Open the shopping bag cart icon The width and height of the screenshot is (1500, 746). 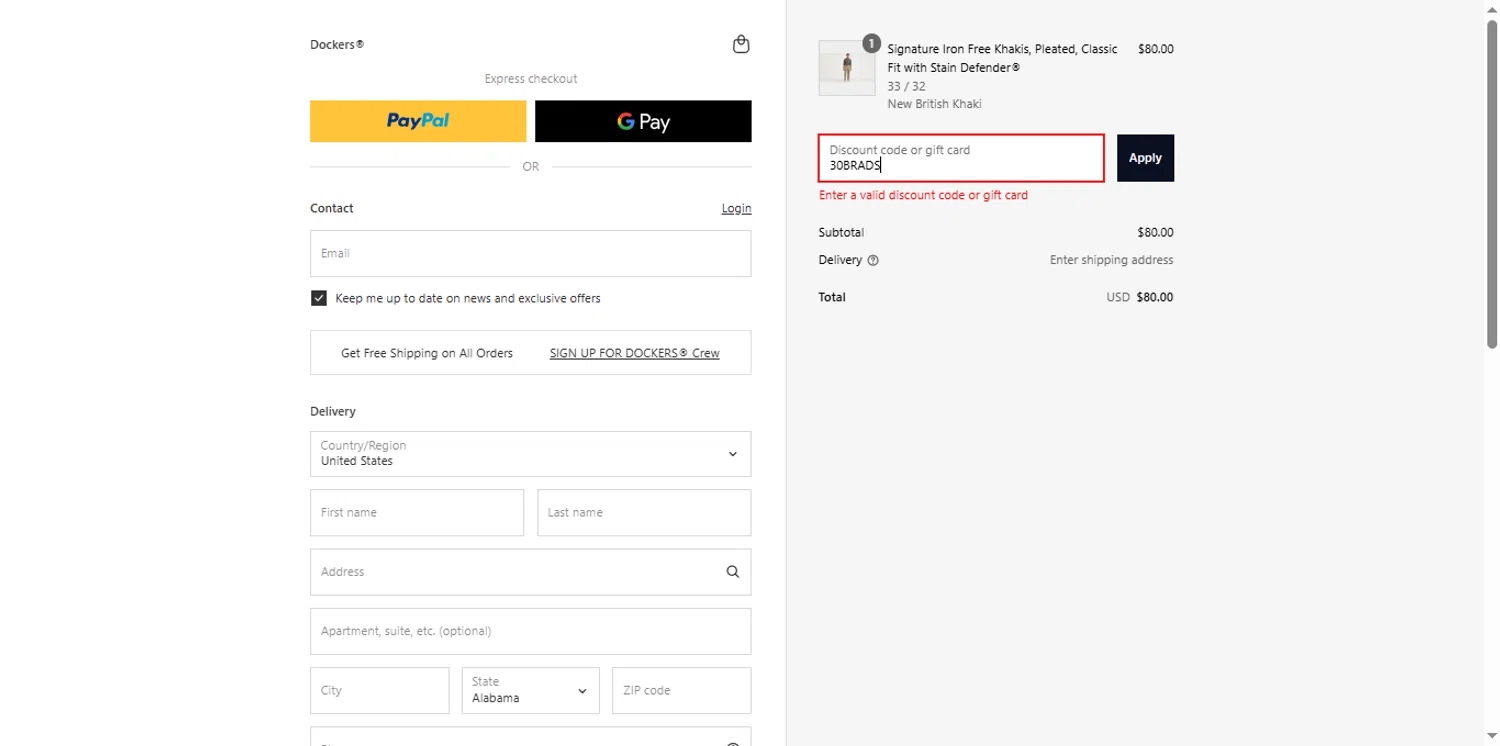point(741,44)
